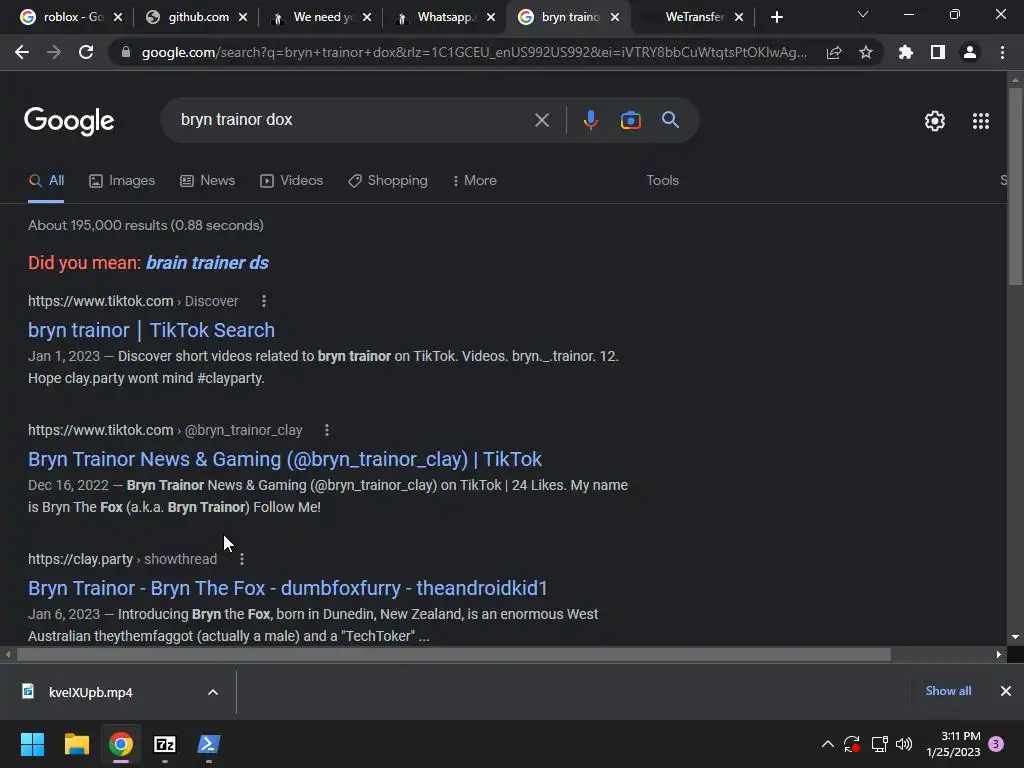Open the tab search dropdown arrow
Viewport: 1024px width, 768px height.
(x=863, y=14)
